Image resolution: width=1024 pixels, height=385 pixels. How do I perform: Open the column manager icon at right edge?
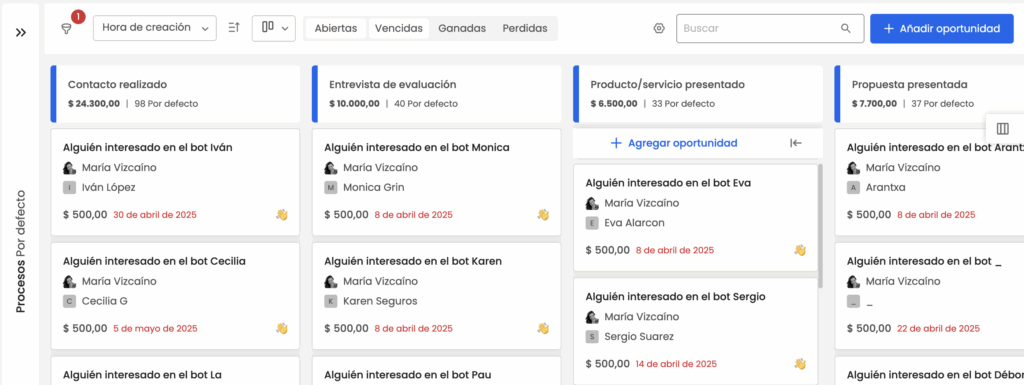1003,129
